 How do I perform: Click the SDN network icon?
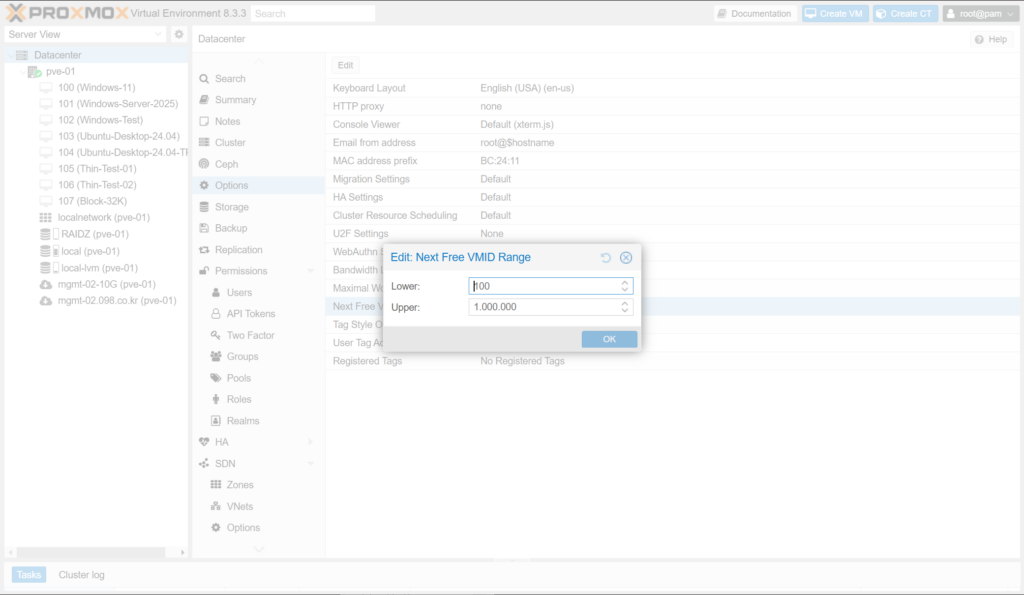point(204,464)
